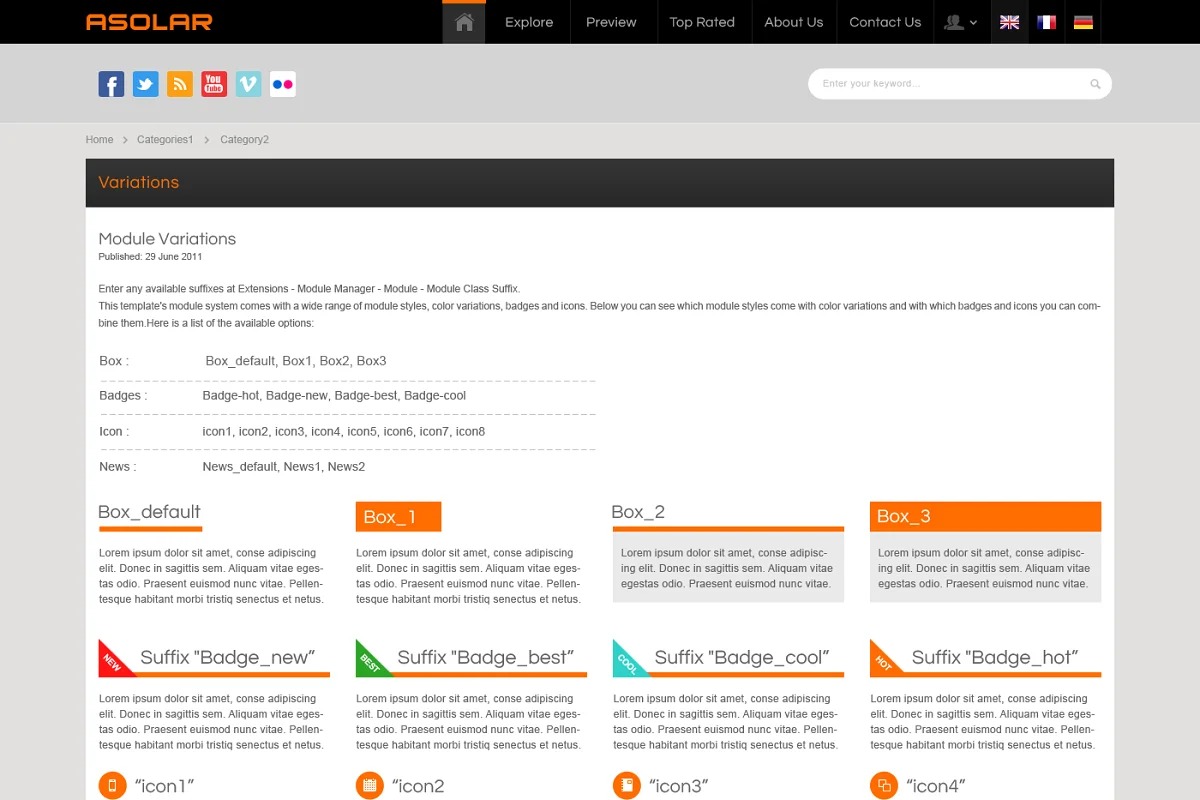1200x800 pixels.
Task: Go to home via house icon
Action: click(x=464, y=22)
